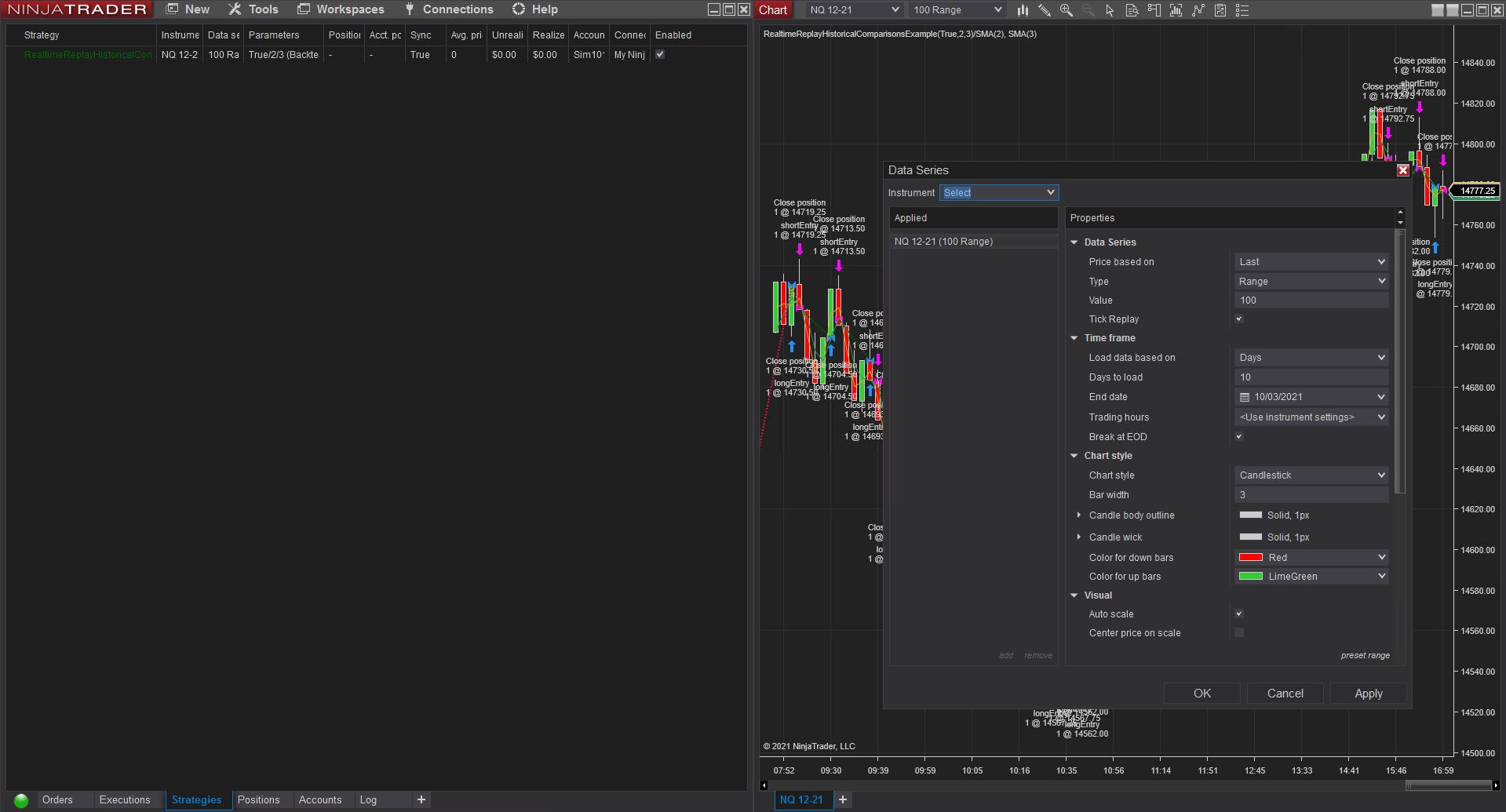Toggle the Chart Trader icon

1154,10
